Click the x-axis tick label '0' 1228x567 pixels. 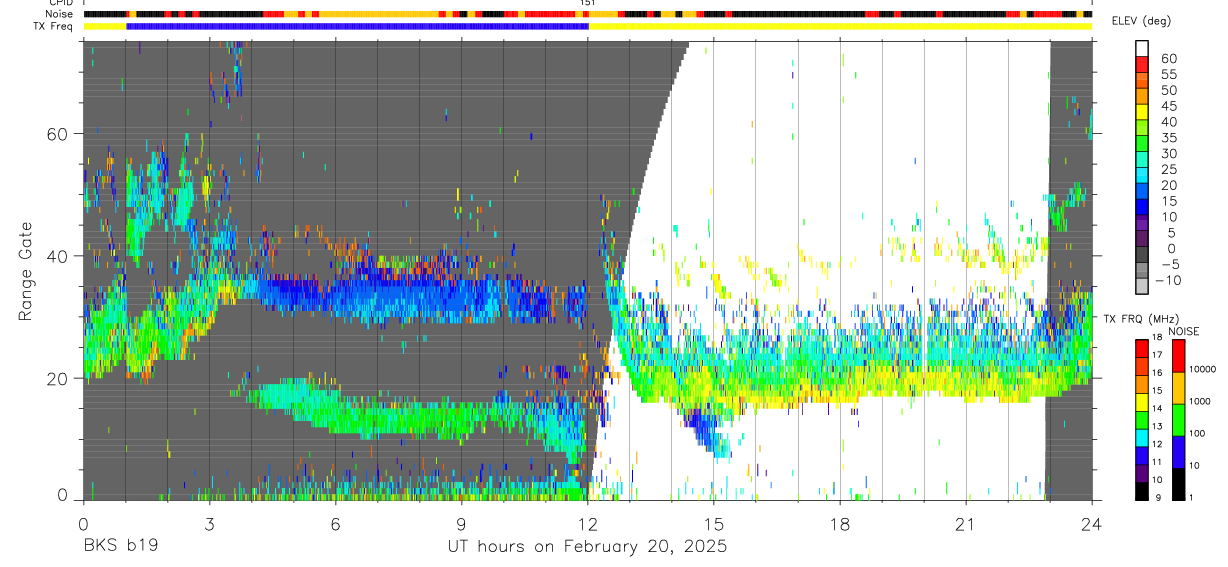pos(82,524)
